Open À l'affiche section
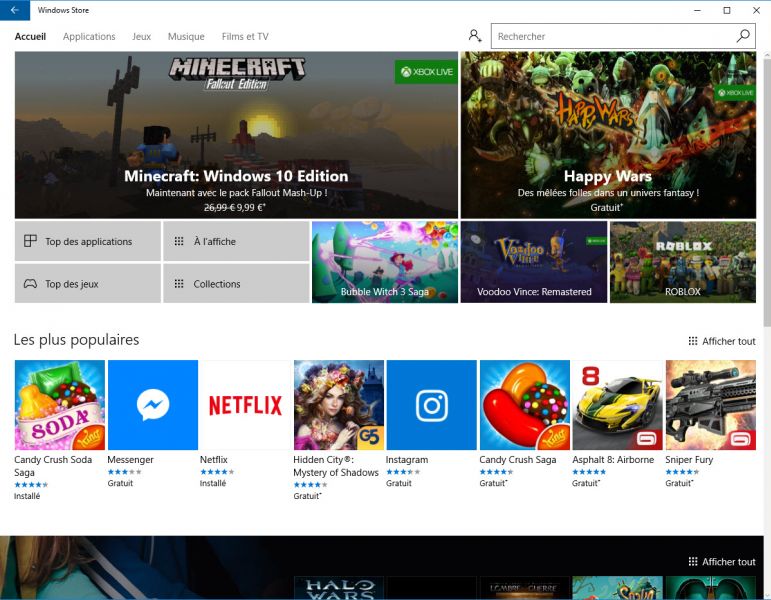Screen dimensions: 771x600 tap(237, 241)
